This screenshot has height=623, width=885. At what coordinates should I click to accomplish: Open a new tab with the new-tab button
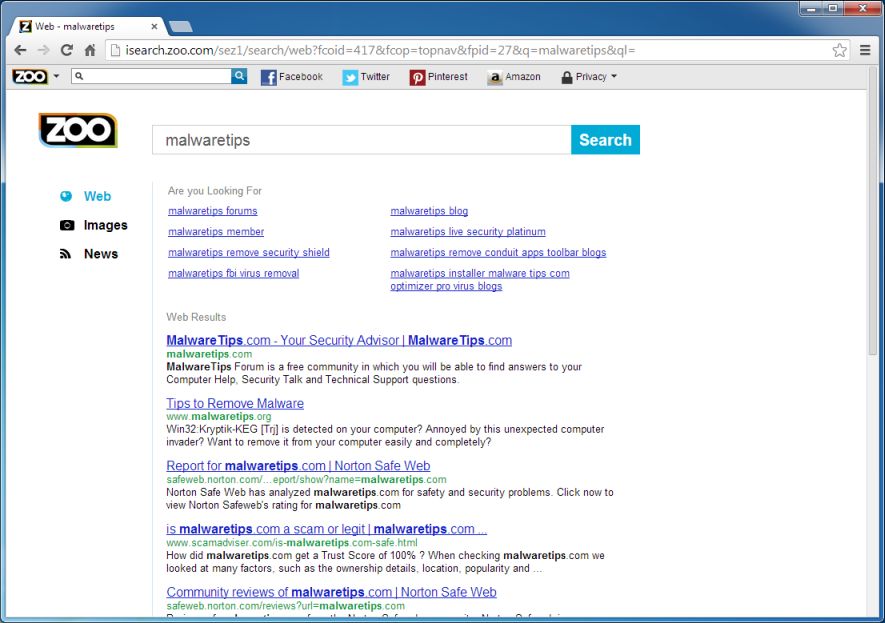tap(181, 27)
